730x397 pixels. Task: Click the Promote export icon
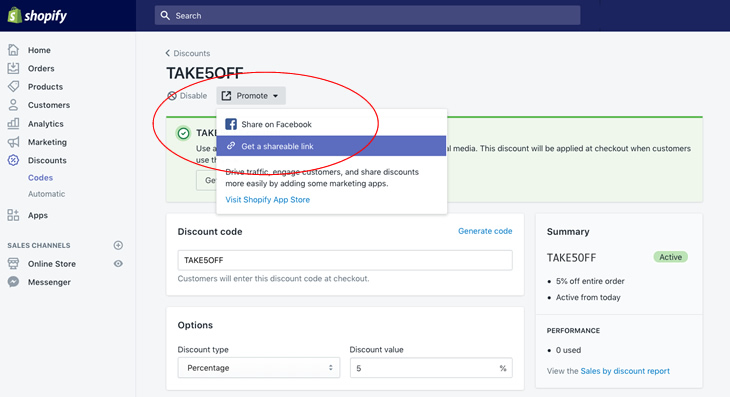226,96
